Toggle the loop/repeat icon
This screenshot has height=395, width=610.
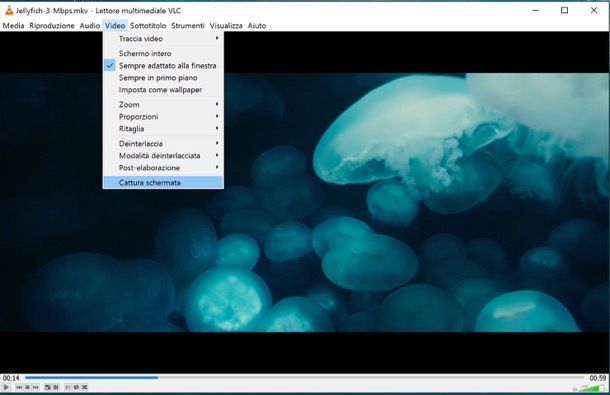point(76,387)
